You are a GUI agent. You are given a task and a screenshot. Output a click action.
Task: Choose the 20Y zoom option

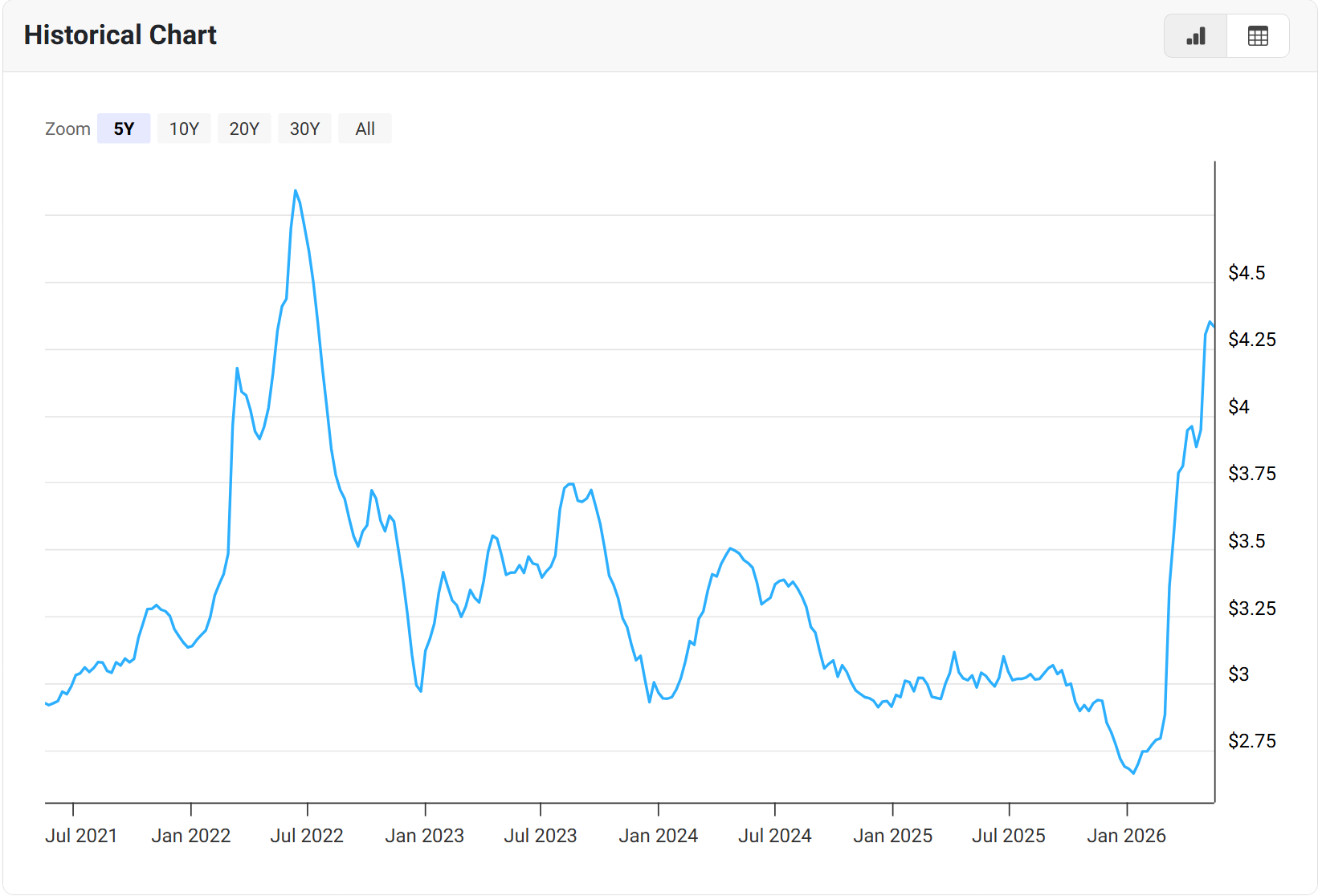[x=244, y=128]
